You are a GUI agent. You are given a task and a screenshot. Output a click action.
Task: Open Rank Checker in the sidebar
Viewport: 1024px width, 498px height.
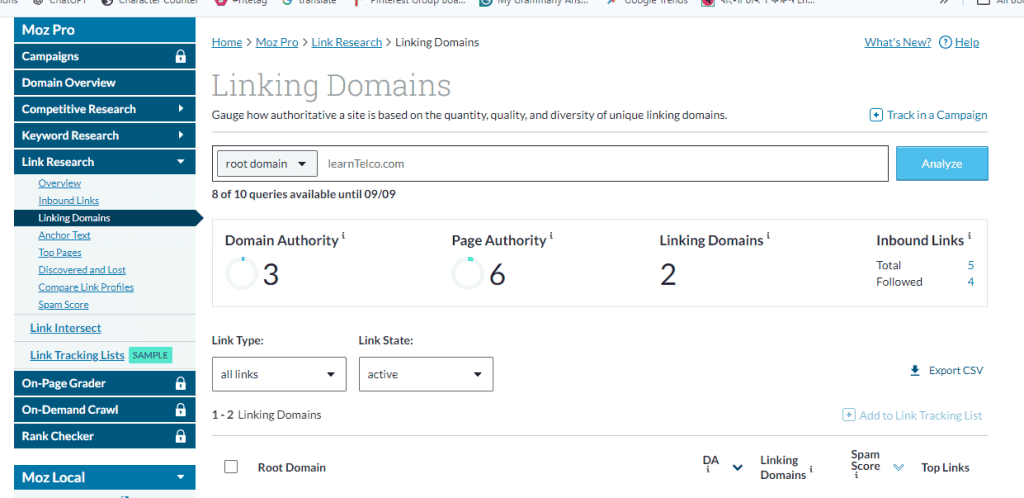click(104, 436)
